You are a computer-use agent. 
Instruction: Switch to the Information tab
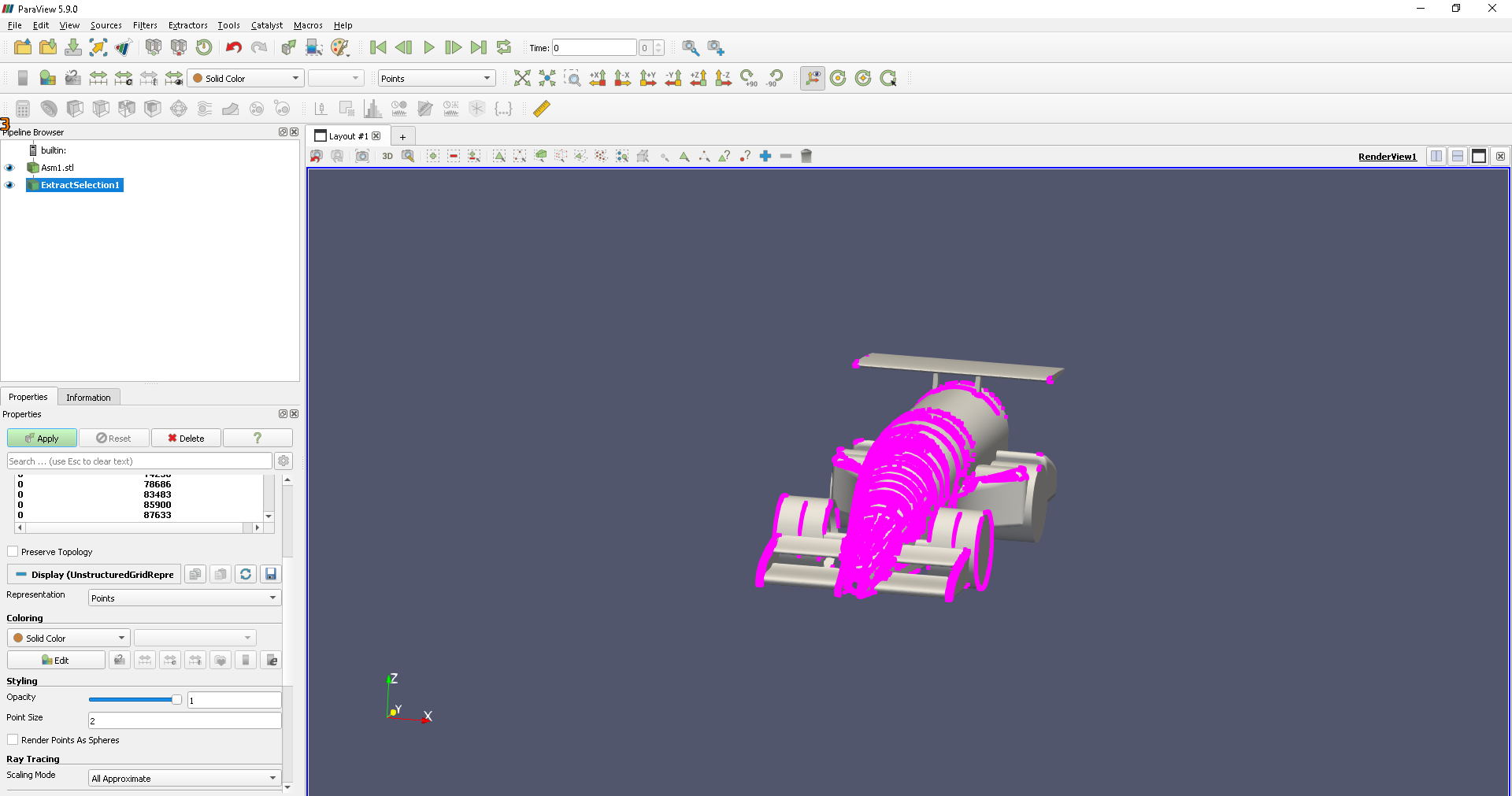(x=88, y=398)
